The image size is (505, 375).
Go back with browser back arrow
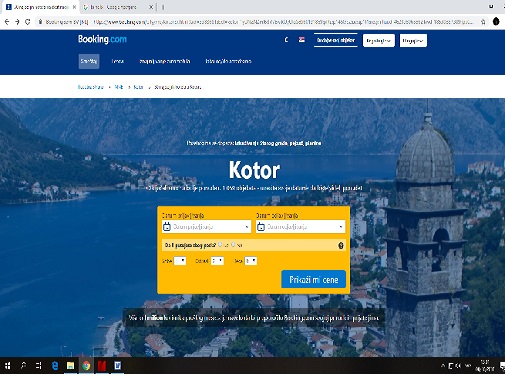click(7, 22)
